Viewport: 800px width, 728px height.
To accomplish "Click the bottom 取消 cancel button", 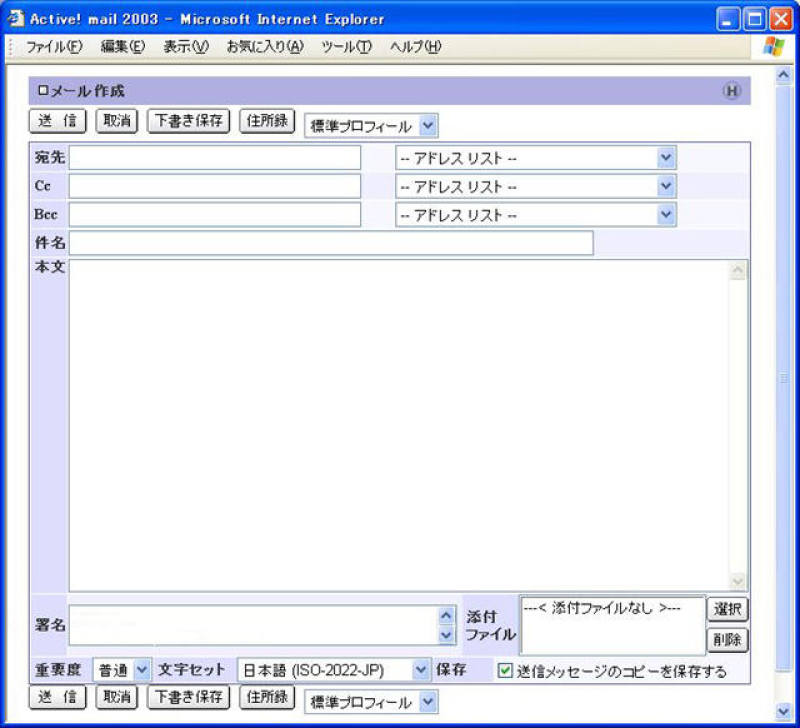I will coord(117,697).
